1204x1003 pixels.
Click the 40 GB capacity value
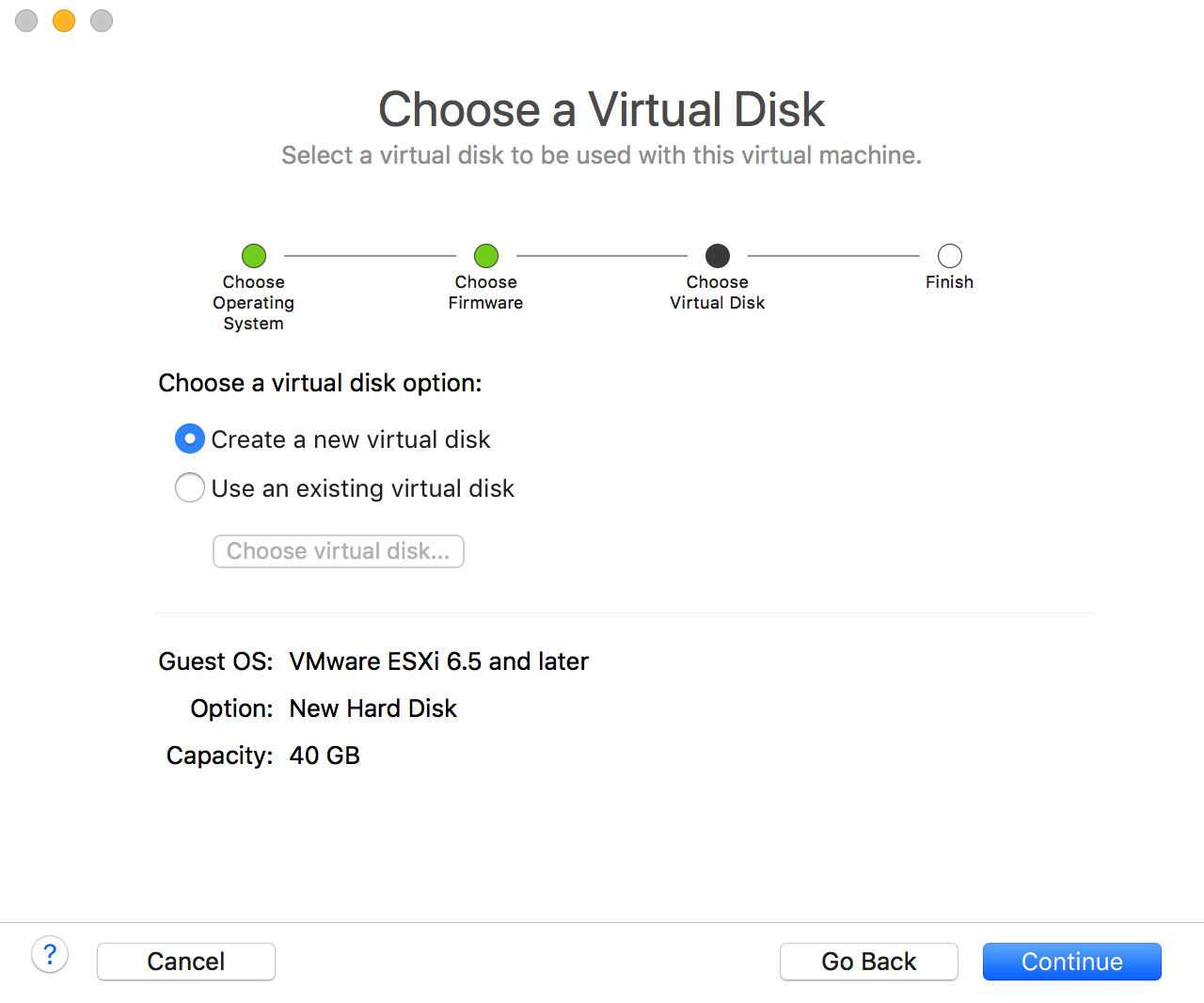pos(325,756)
